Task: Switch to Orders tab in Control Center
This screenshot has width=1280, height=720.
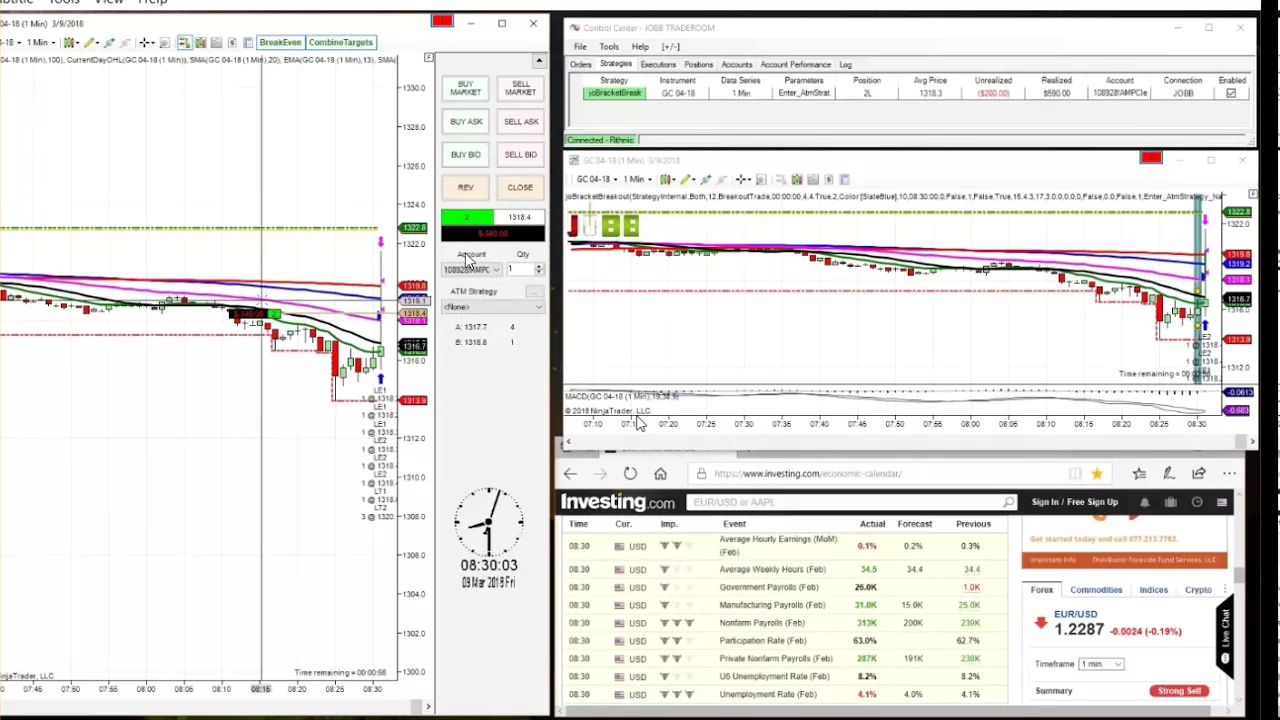Action: click(581, 65)
